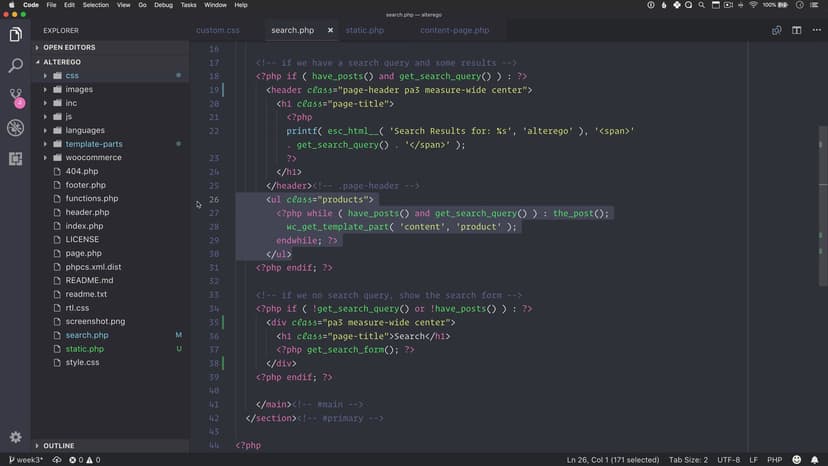828x466 pixels.
Task: Switch to the custom.css tab
Action: pyautogui.click(x=217, y=30)
